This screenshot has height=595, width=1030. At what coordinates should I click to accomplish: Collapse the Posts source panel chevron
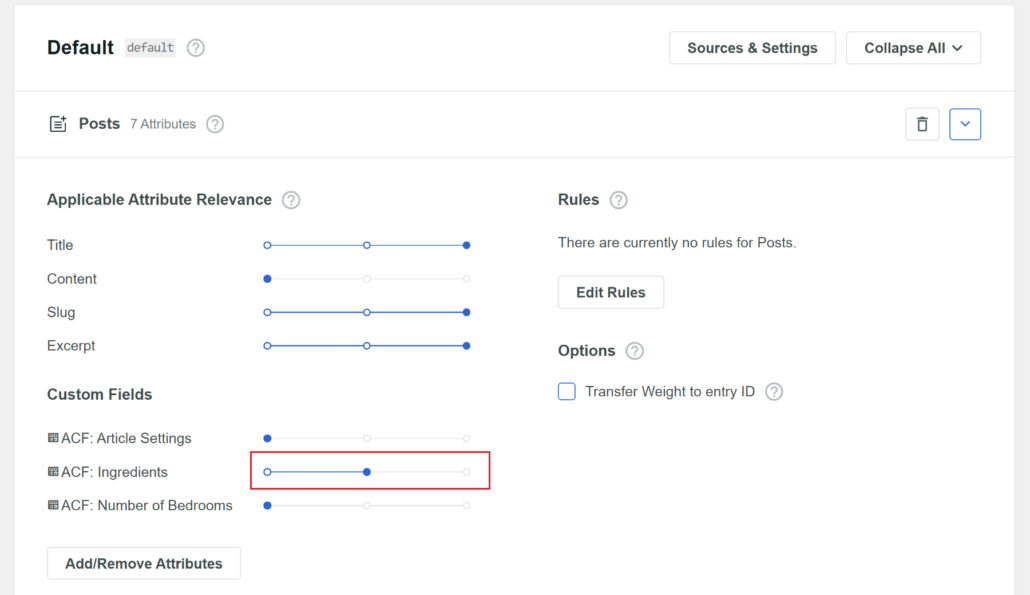tap(965, 124)
